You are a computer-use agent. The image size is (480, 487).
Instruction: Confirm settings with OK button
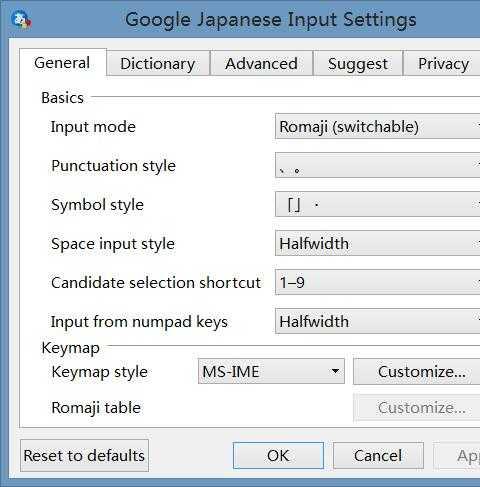coord(278,456)
